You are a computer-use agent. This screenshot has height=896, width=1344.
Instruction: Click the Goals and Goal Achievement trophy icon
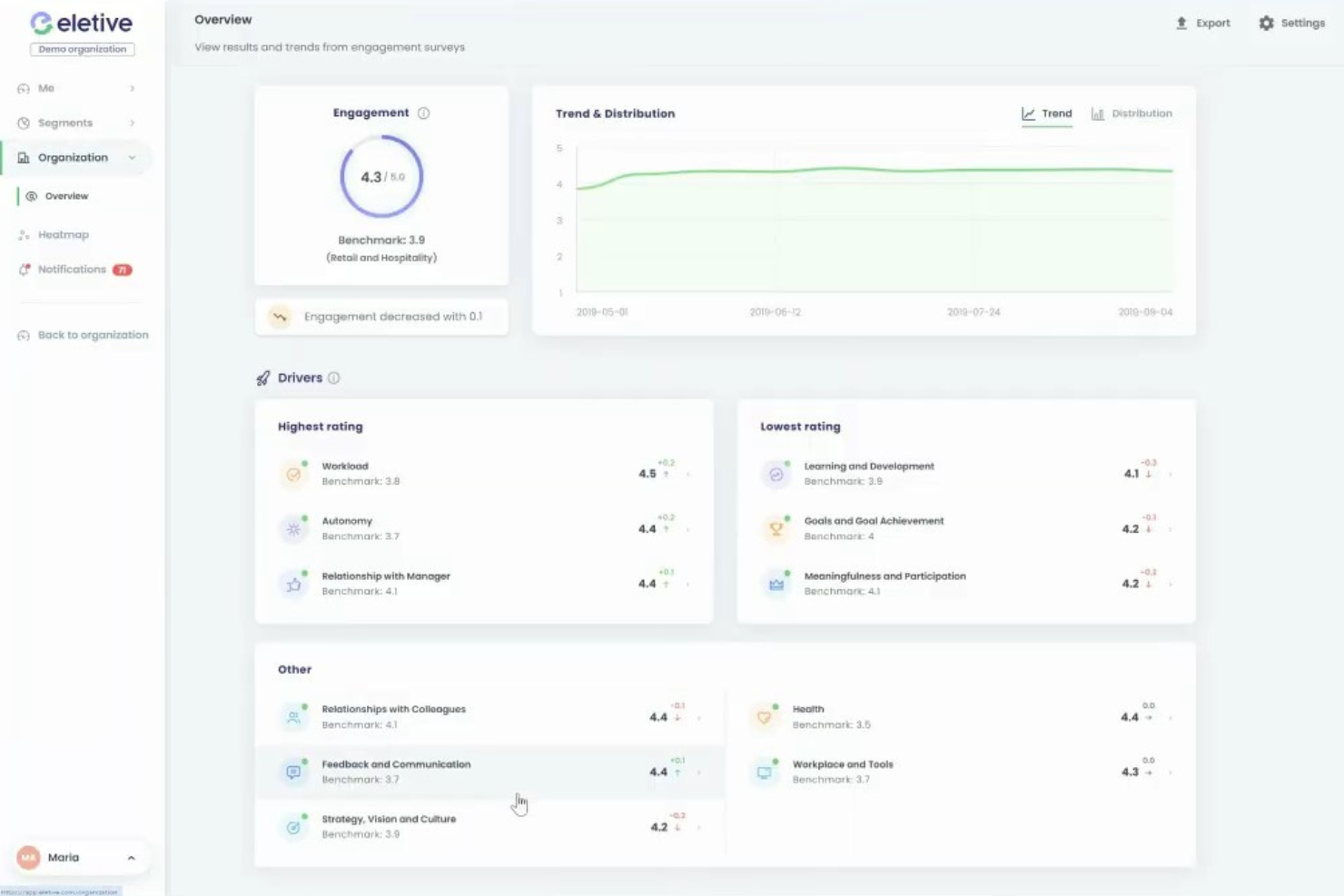coord(776,529)
